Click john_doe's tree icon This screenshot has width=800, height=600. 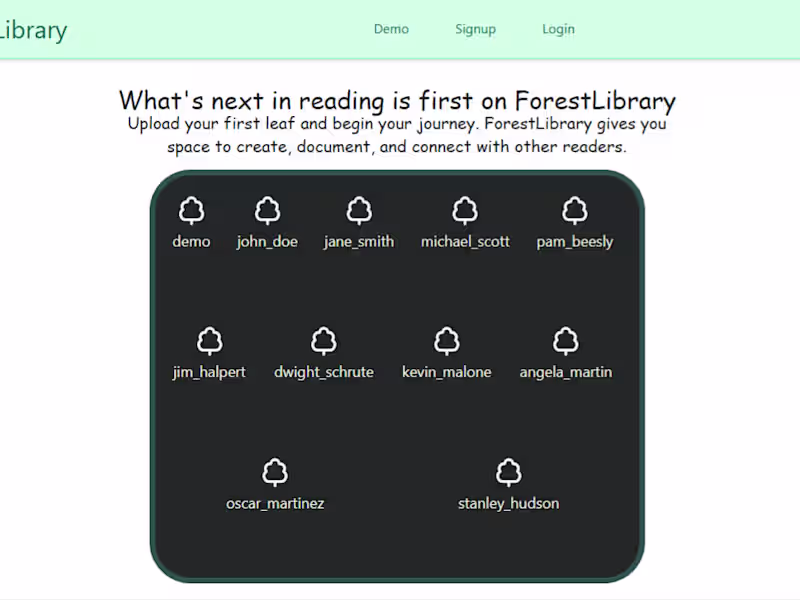point(267,211)
